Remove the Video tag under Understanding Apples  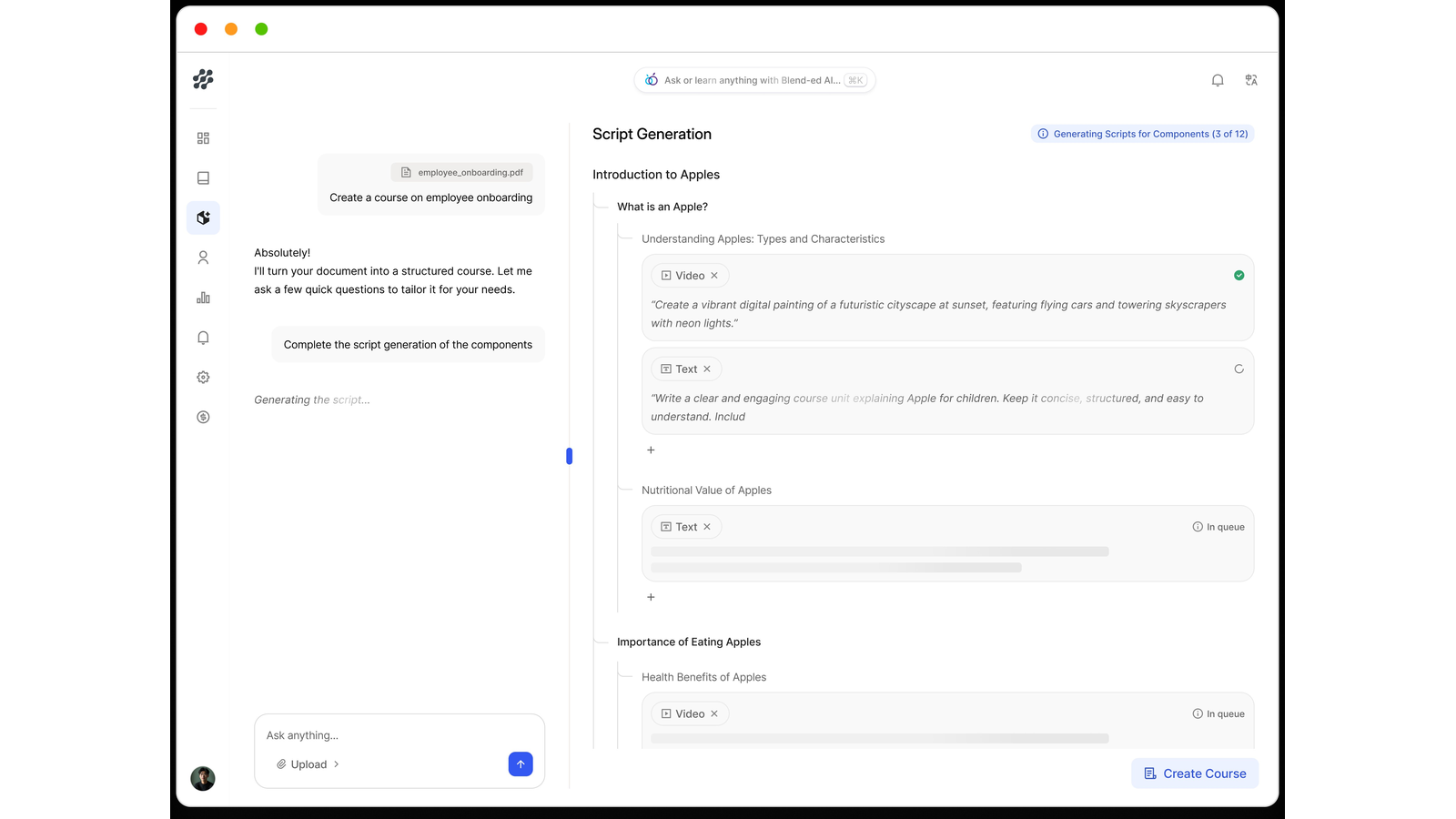coord(714,276)
